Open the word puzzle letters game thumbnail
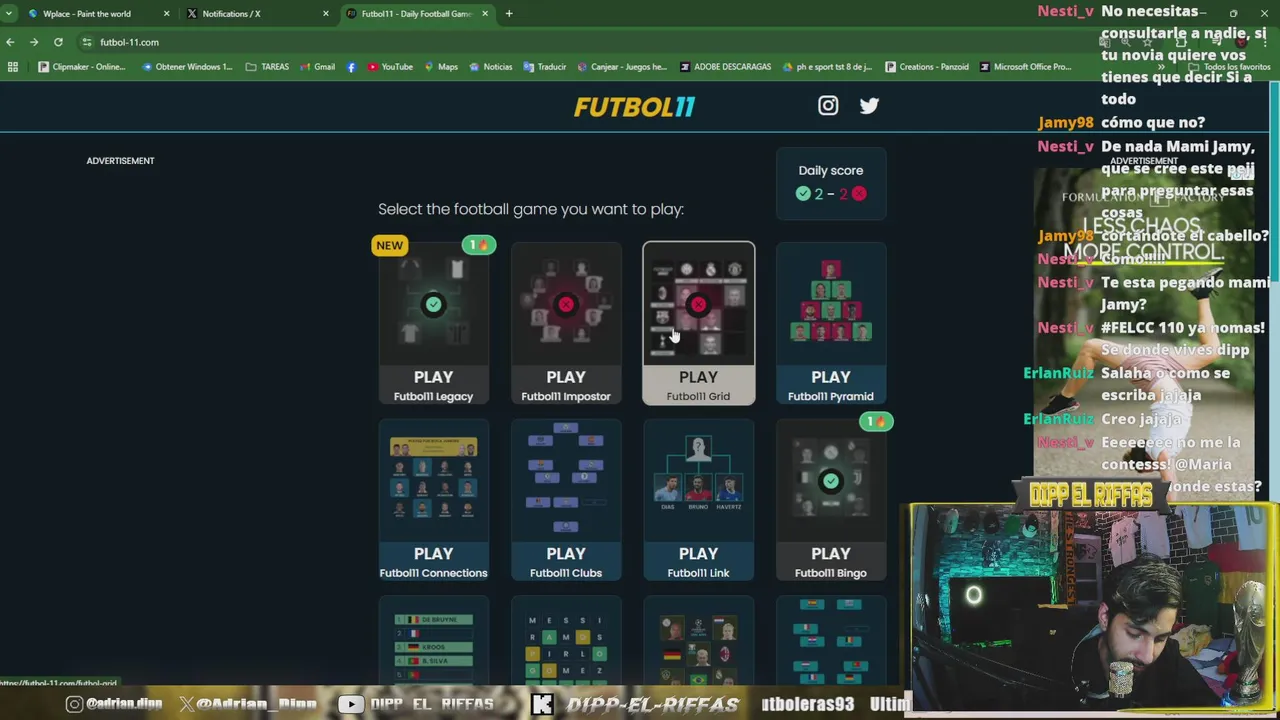Viewport: 1280px width, 720px height. [x=566, y=640]
